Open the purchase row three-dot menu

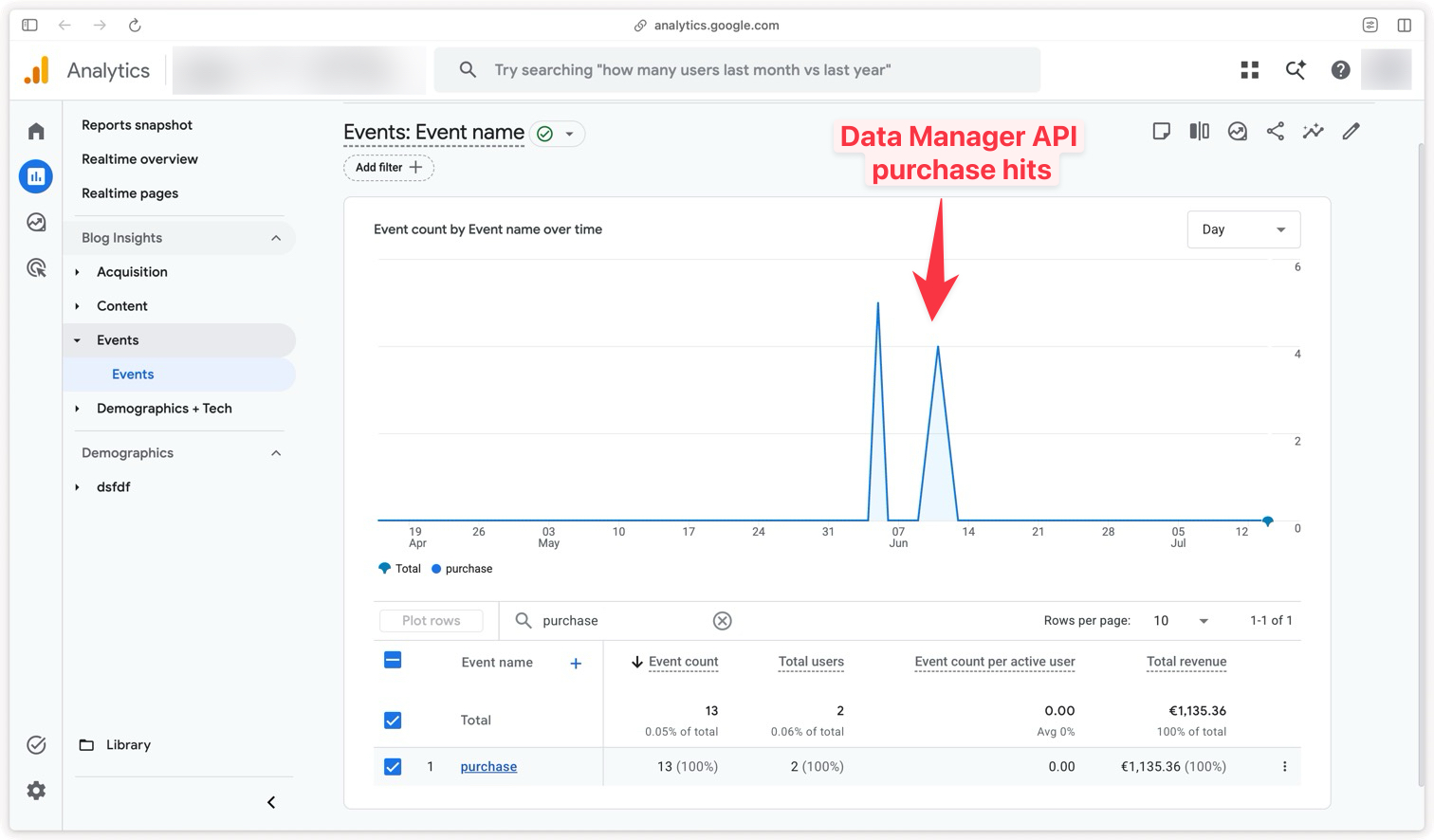pos(1285,767)
